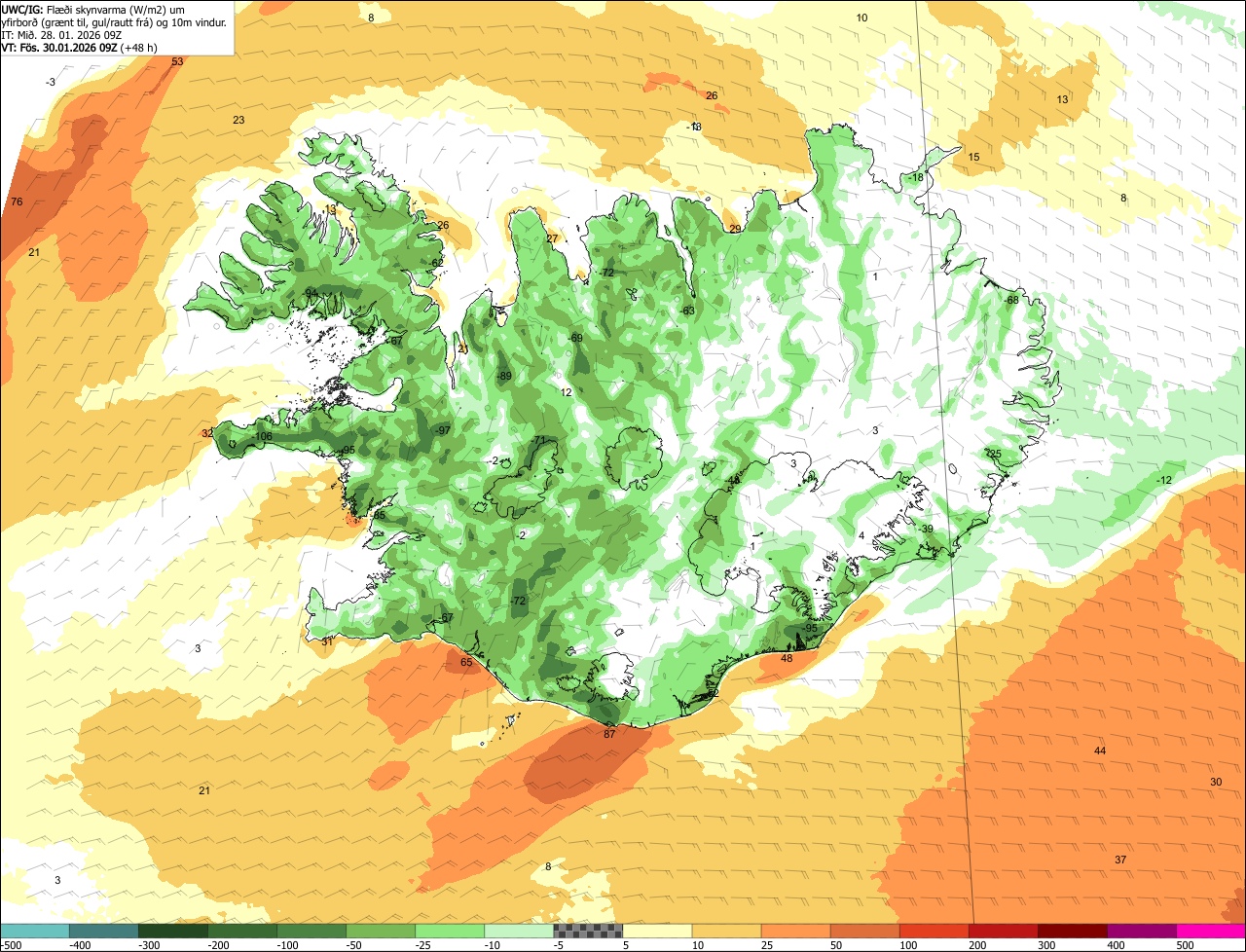Pick the purple legend swatch labeled 400
Screen dimensions: 1246x952
coord(1141,931)
